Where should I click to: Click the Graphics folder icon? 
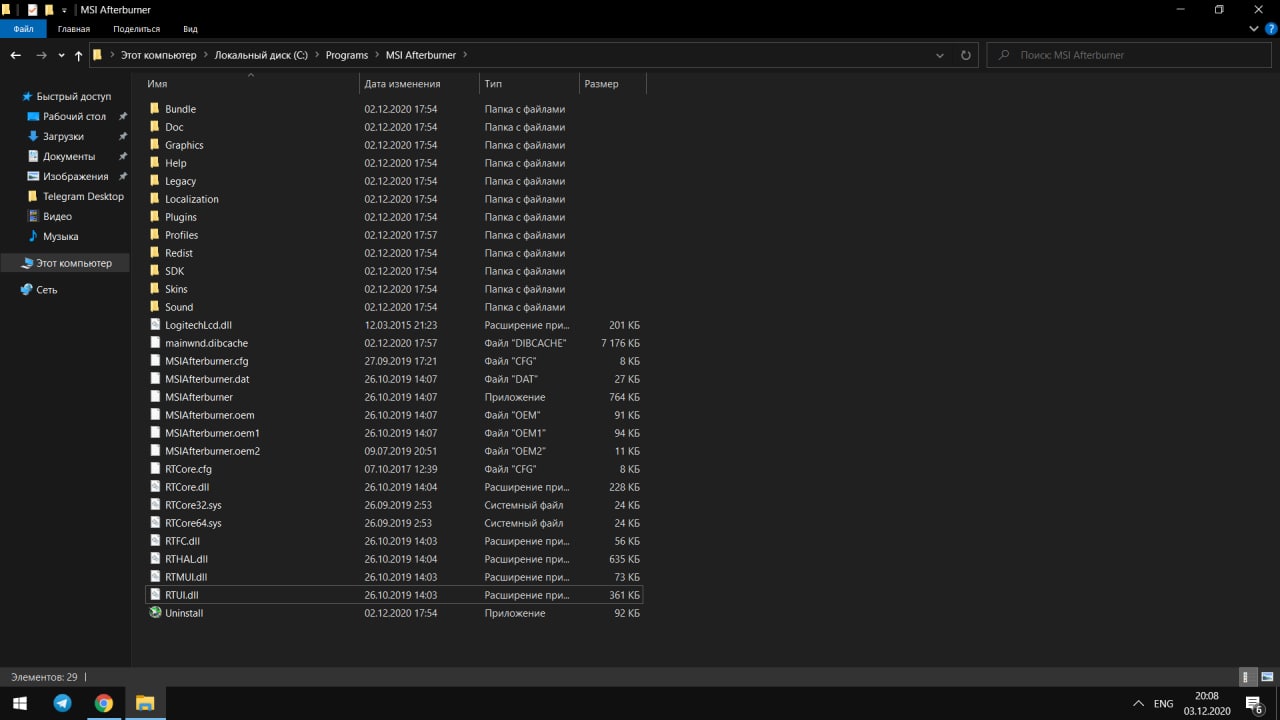point(155,145)
